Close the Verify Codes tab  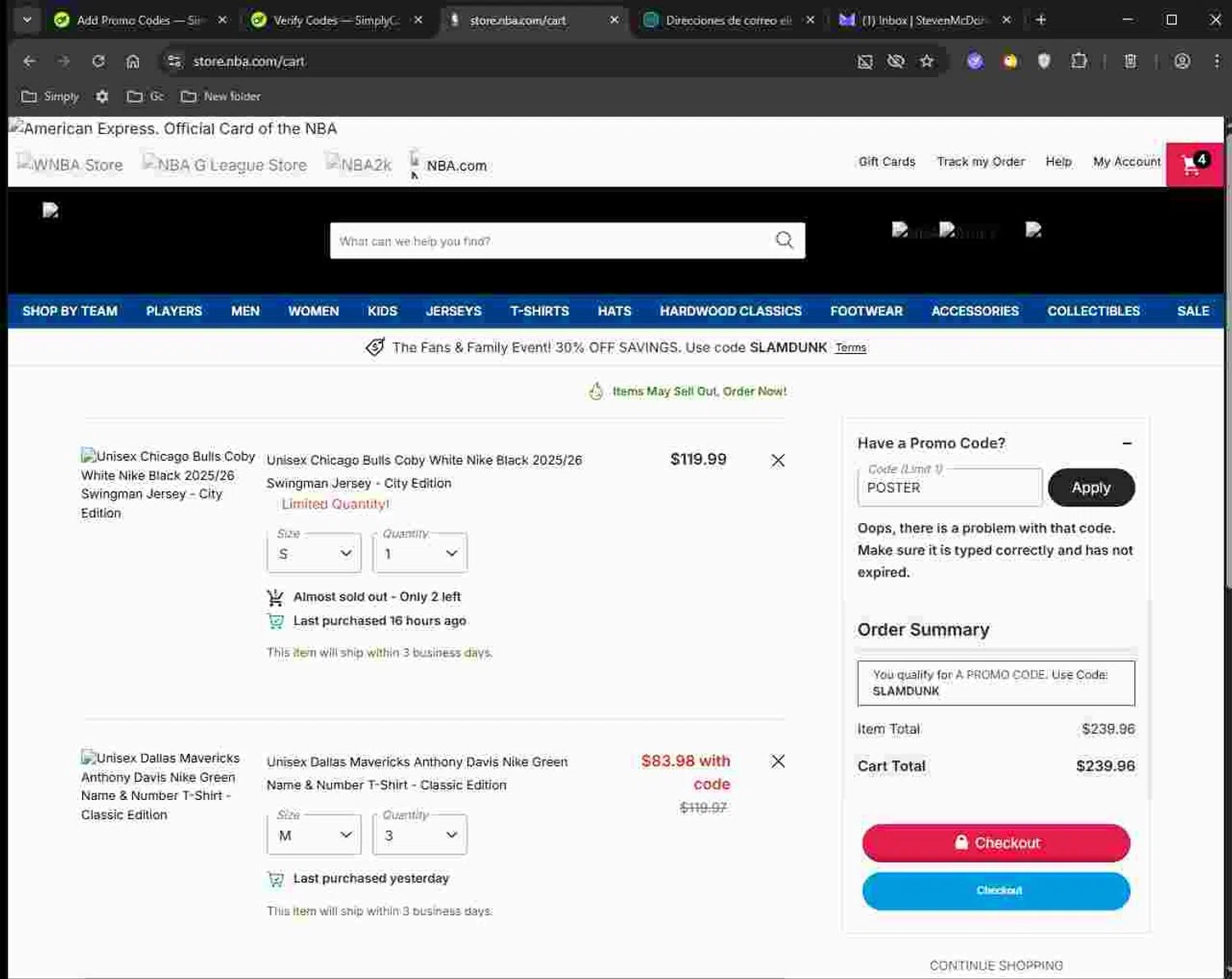[418, 20]
